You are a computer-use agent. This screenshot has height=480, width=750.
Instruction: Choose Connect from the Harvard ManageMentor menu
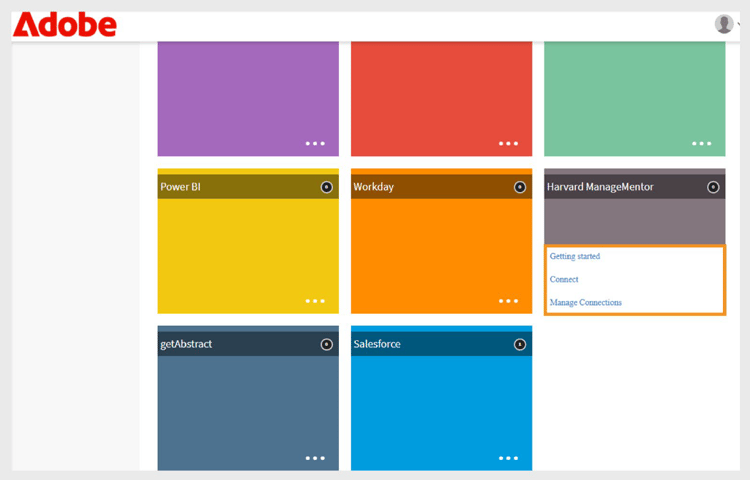[564, 279]
